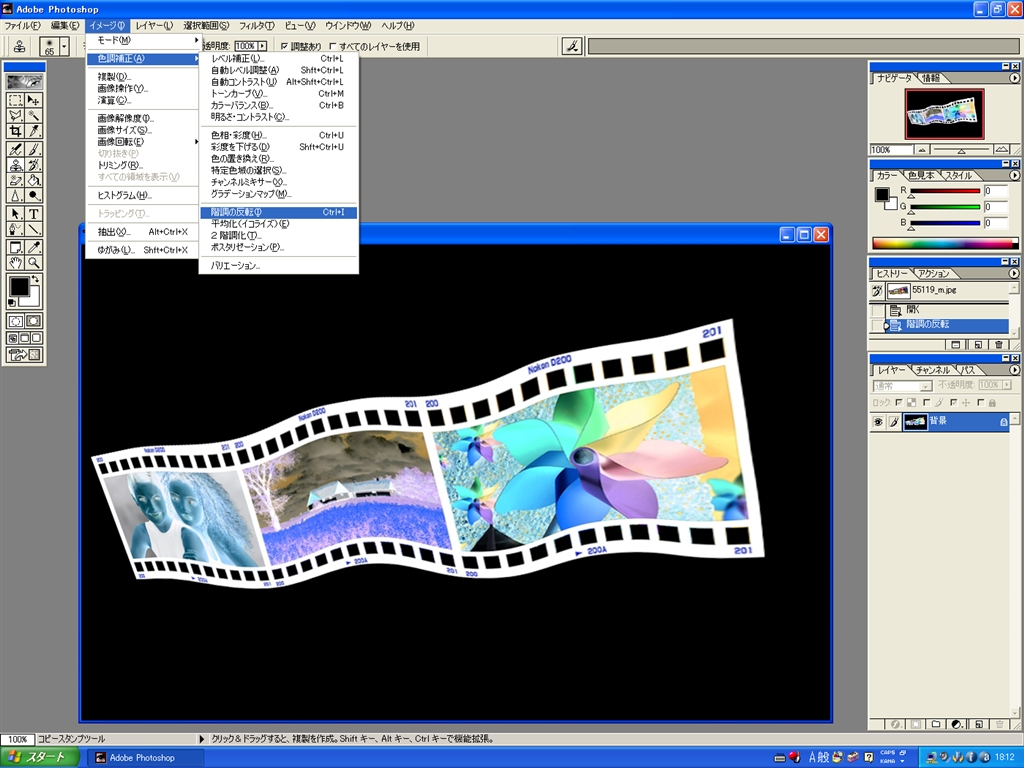
Task: Select the Slice tool
Action: coord(33,131)
